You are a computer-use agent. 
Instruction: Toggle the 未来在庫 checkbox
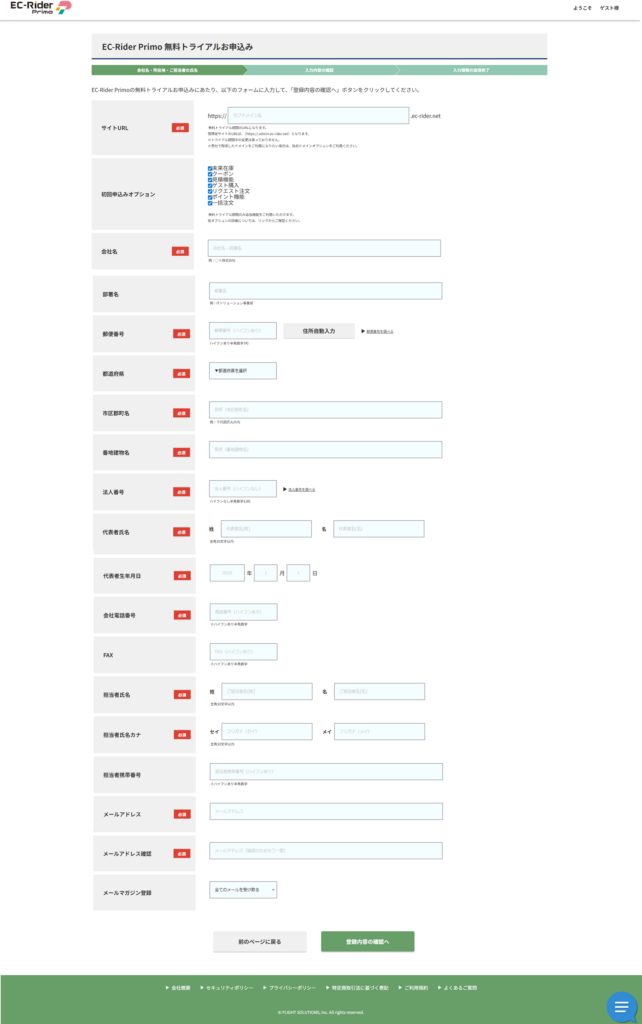coord(210,168)
